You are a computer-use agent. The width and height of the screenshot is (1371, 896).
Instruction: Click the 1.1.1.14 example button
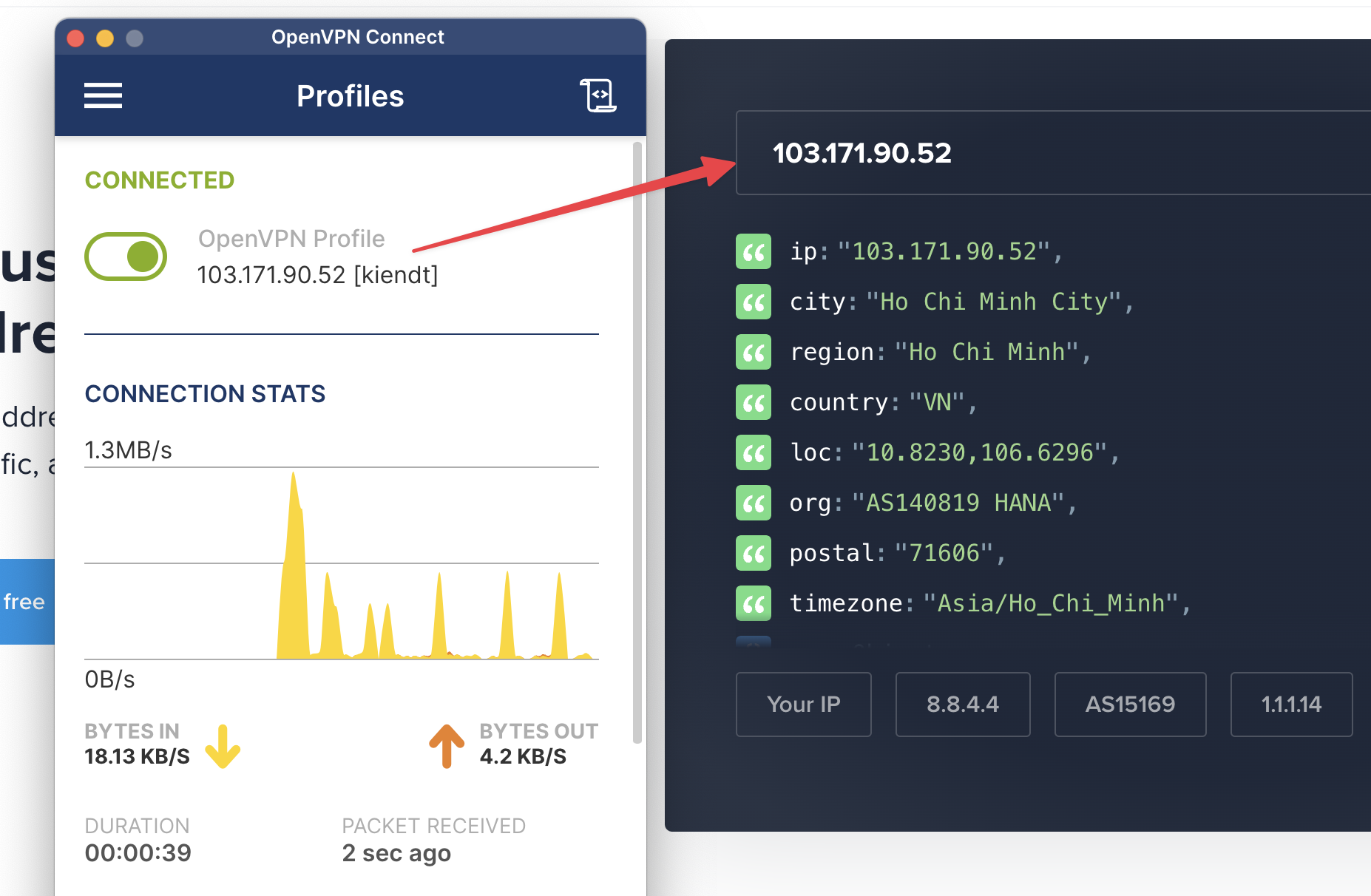click(1291, 705)
